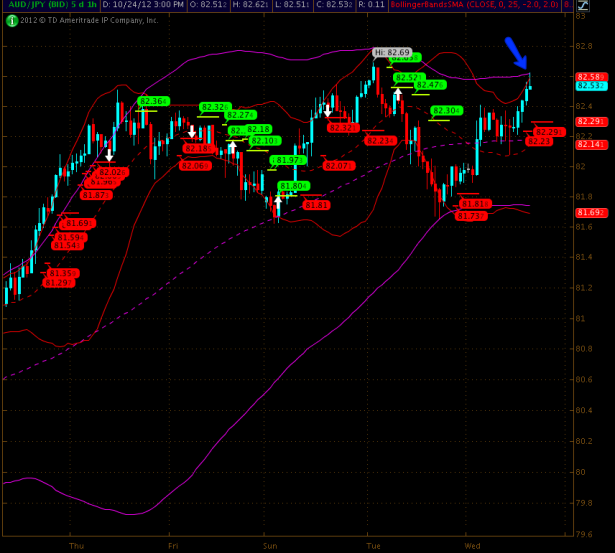Select the red 81.69 price axis marker

[589, 212]
